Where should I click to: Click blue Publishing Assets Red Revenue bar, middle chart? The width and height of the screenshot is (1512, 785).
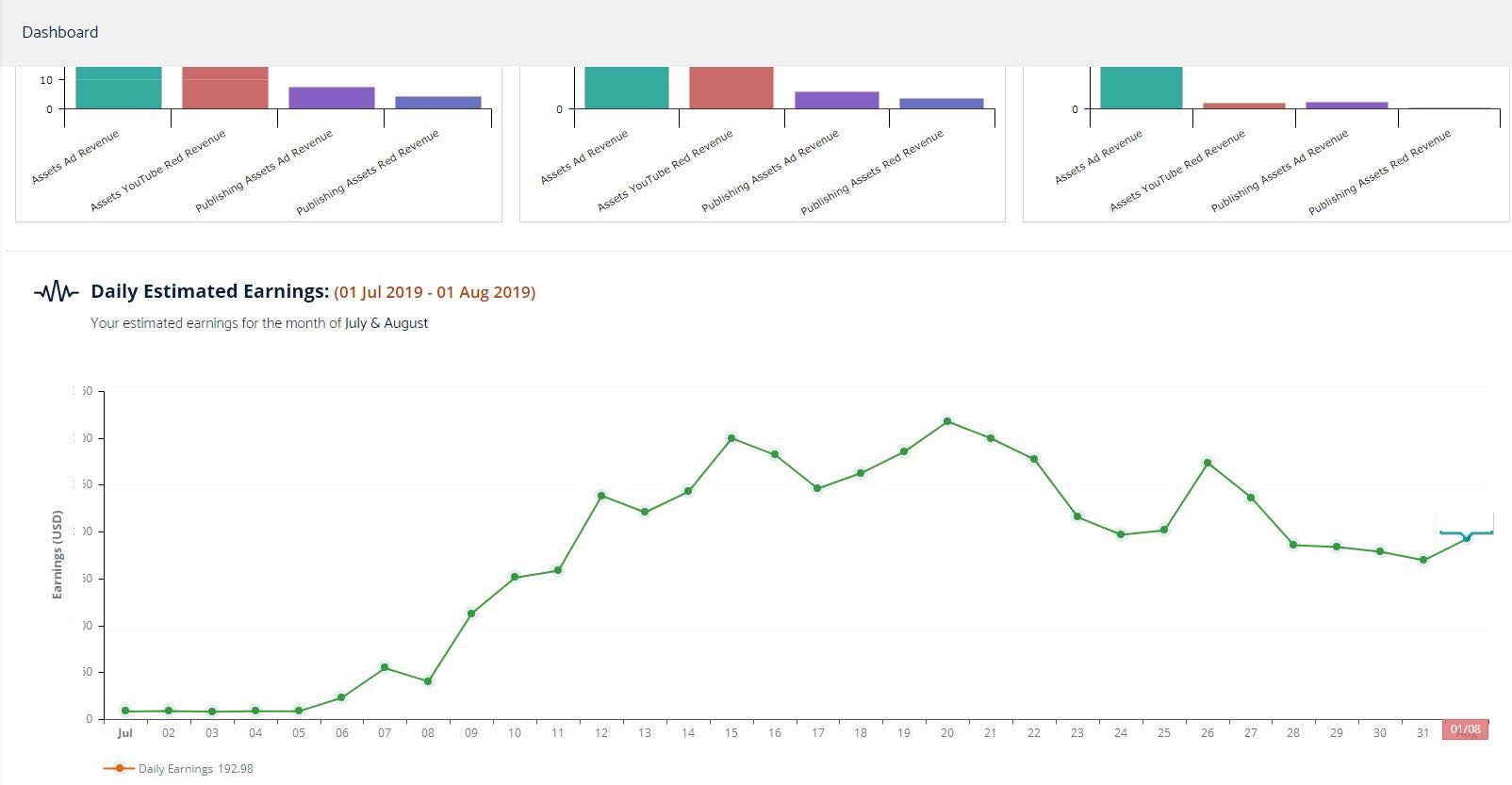point(942,104)
